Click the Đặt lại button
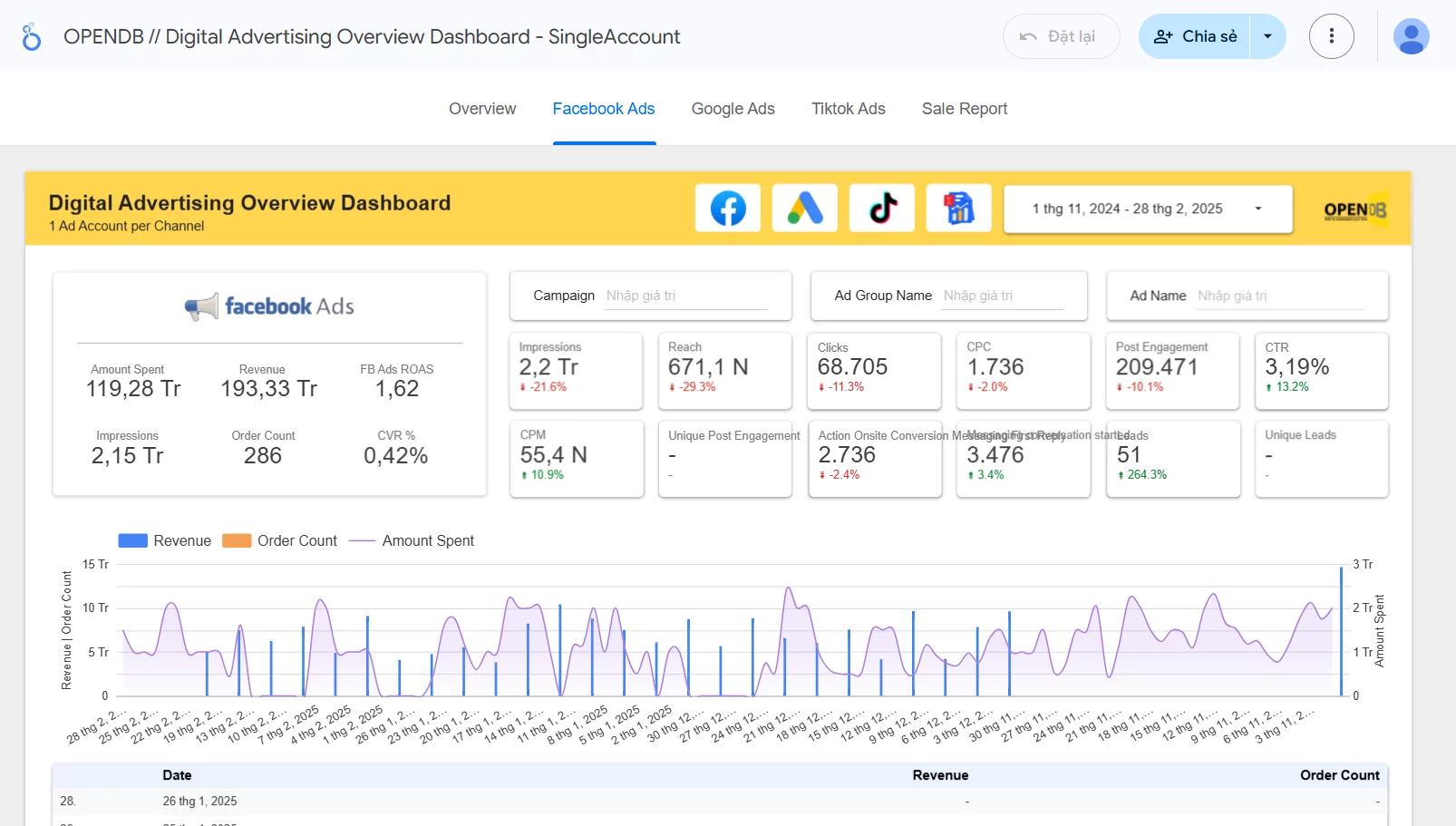The height and width of the screenshot is (826, 1456). pyautogui.click(x=1061, y=36)
